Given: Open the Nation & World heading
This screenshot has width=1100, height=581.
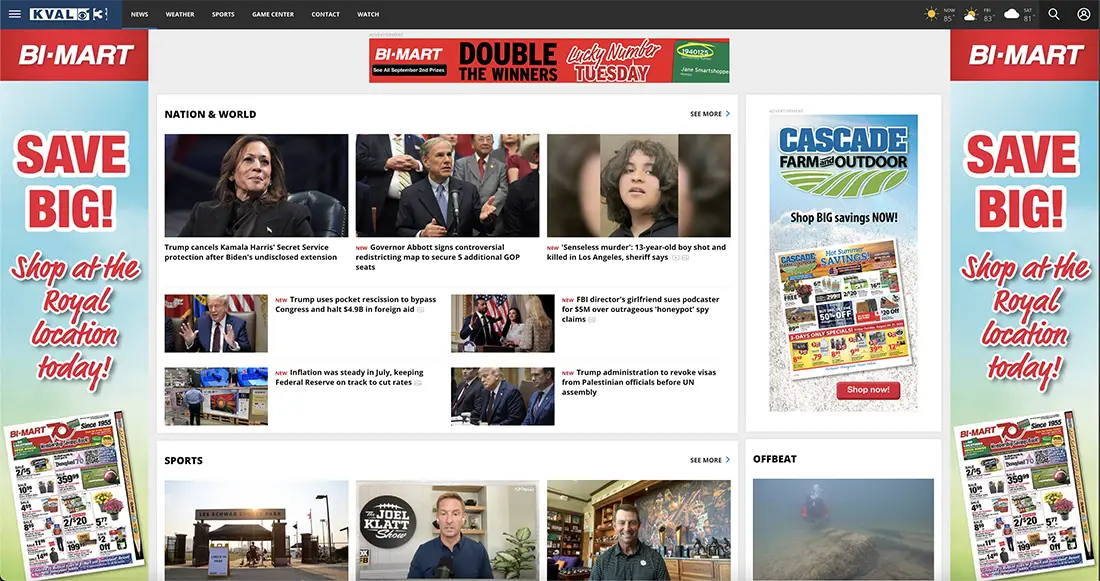Looking at the screenshot, I should click(210, 114).
